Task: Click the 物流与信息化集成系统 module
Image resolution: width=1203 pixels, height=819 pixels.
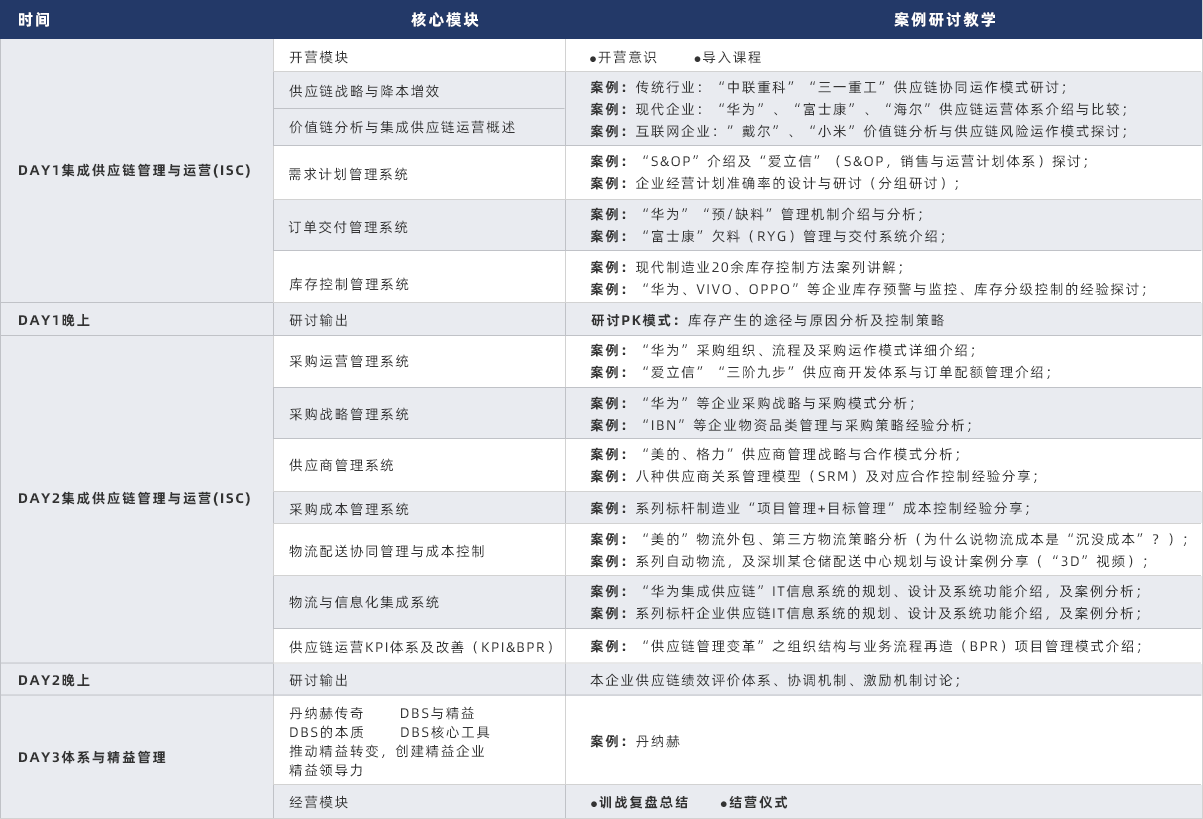Action: [x=419, y=602]
